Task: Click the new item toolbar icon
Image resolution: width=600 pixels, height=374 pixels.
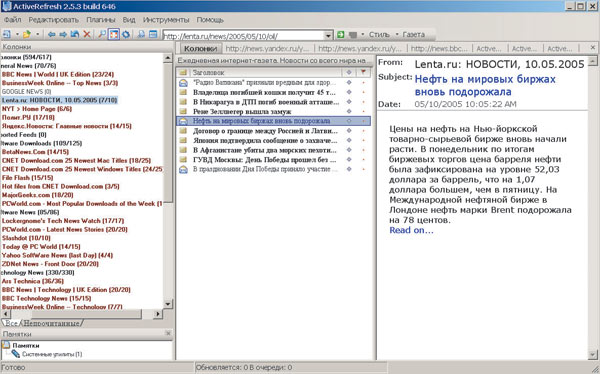Action: pyautogui.click(x=7, y=34)
